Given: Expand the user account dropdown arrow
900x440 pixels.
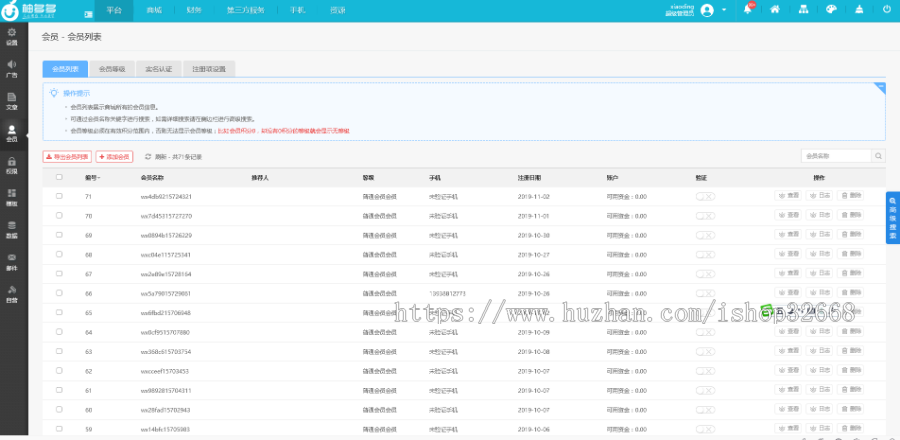Looking at the screenshot, I should [724, 10].
